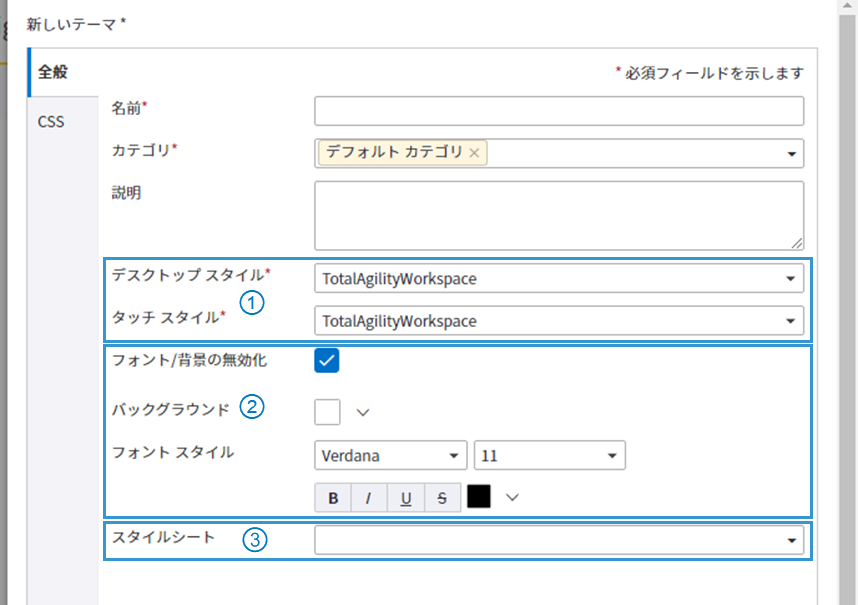The width and height of the screenshot is (858, 605).
Task: Toggle Bold font formatting button
Action: [333, 498]
